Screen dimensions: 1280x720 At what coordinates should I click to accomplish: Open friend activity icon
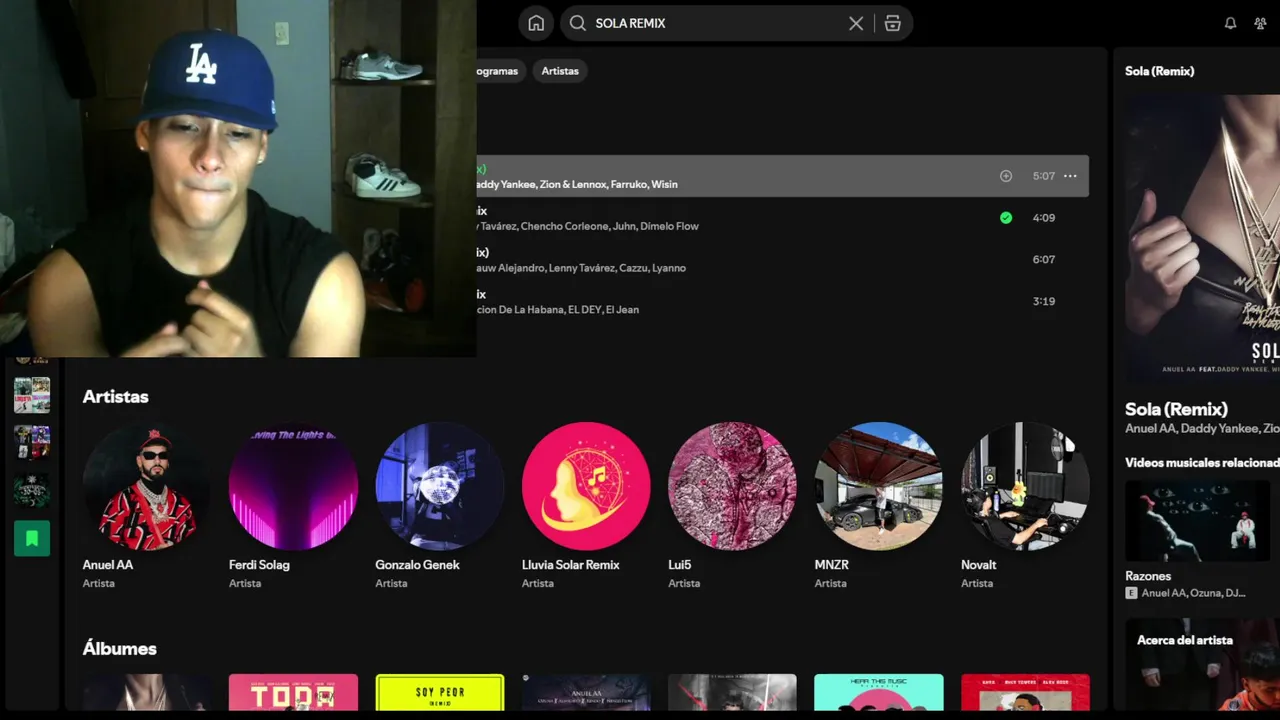pos(1260,23)
